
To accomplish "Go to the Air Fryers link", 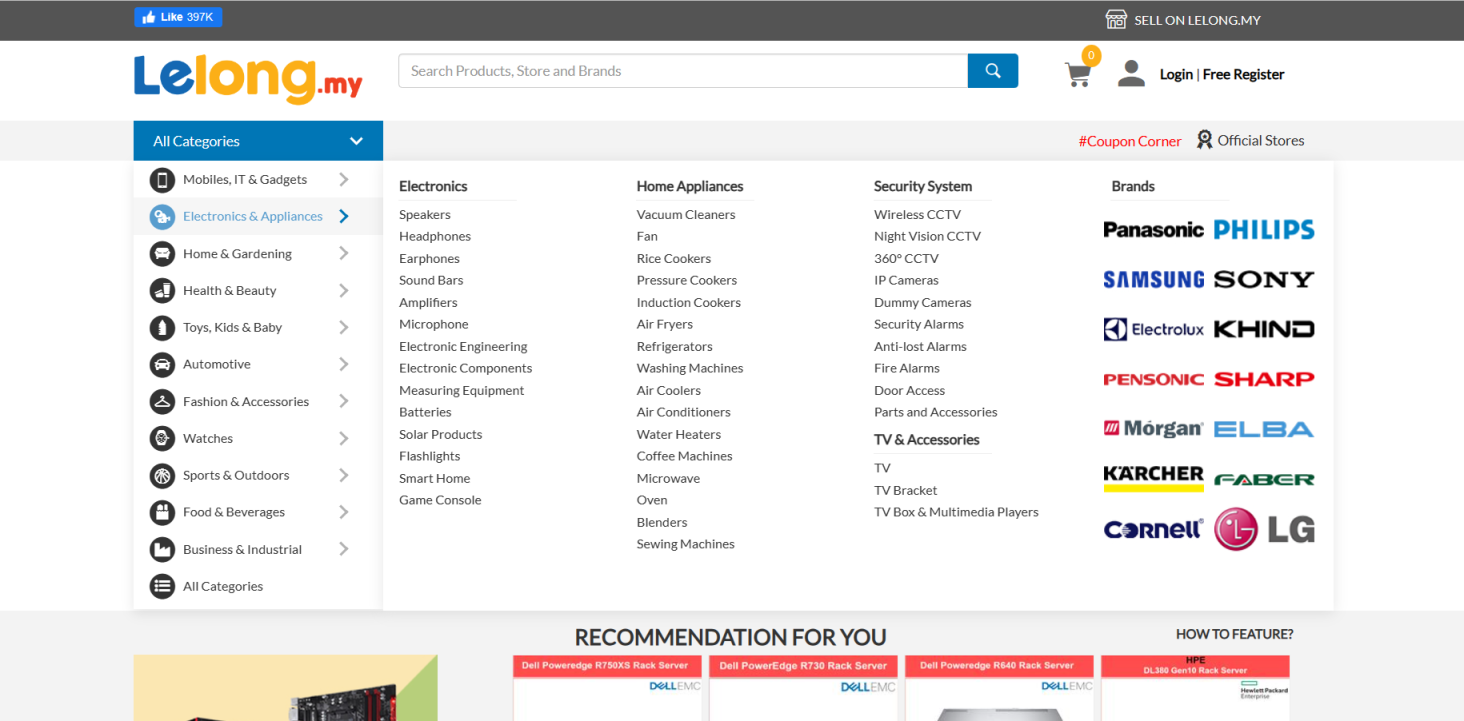I will pos(664,324).
